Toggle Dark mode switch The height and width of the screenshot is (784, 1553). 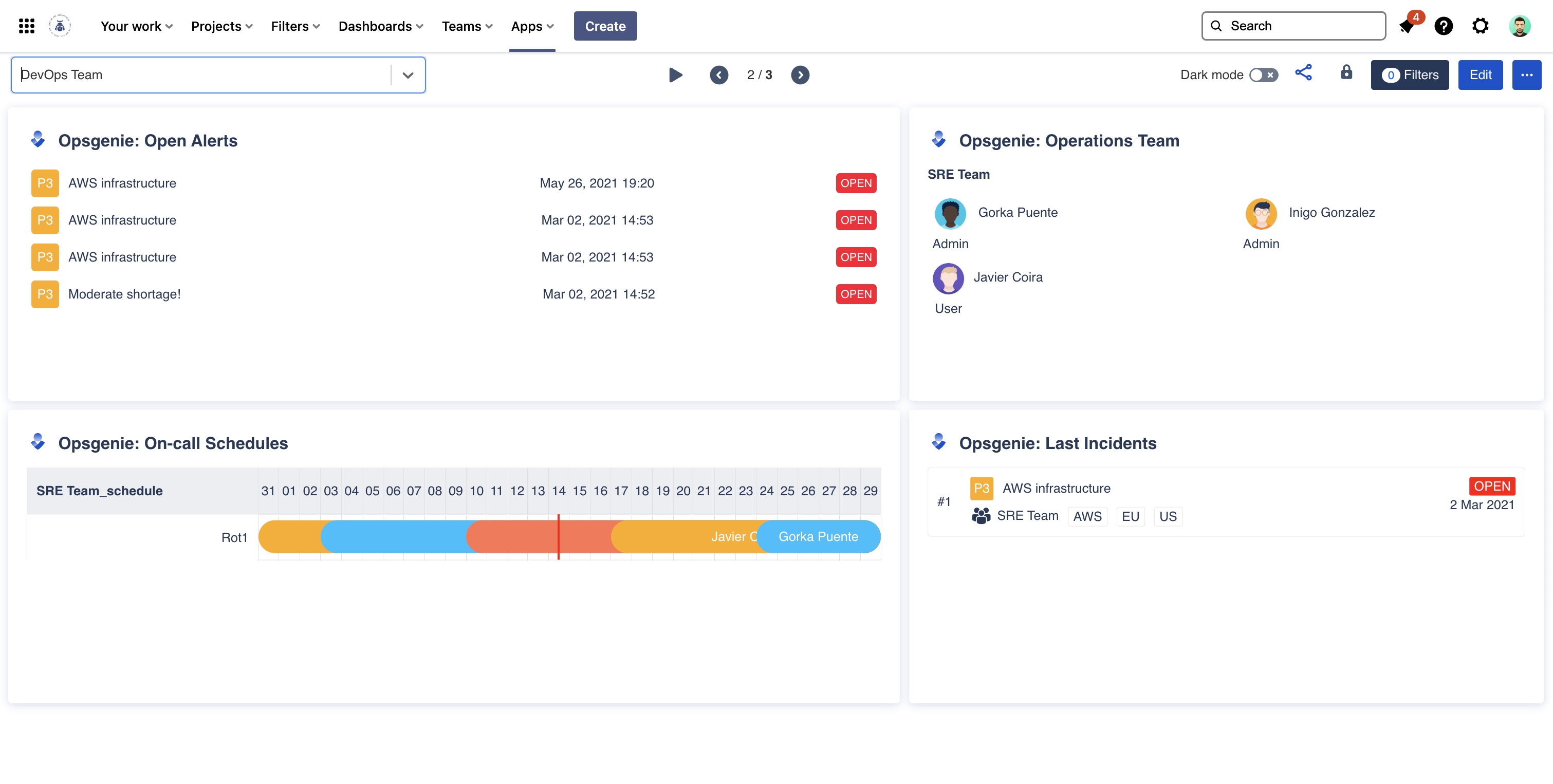[x=1263, y=74]
